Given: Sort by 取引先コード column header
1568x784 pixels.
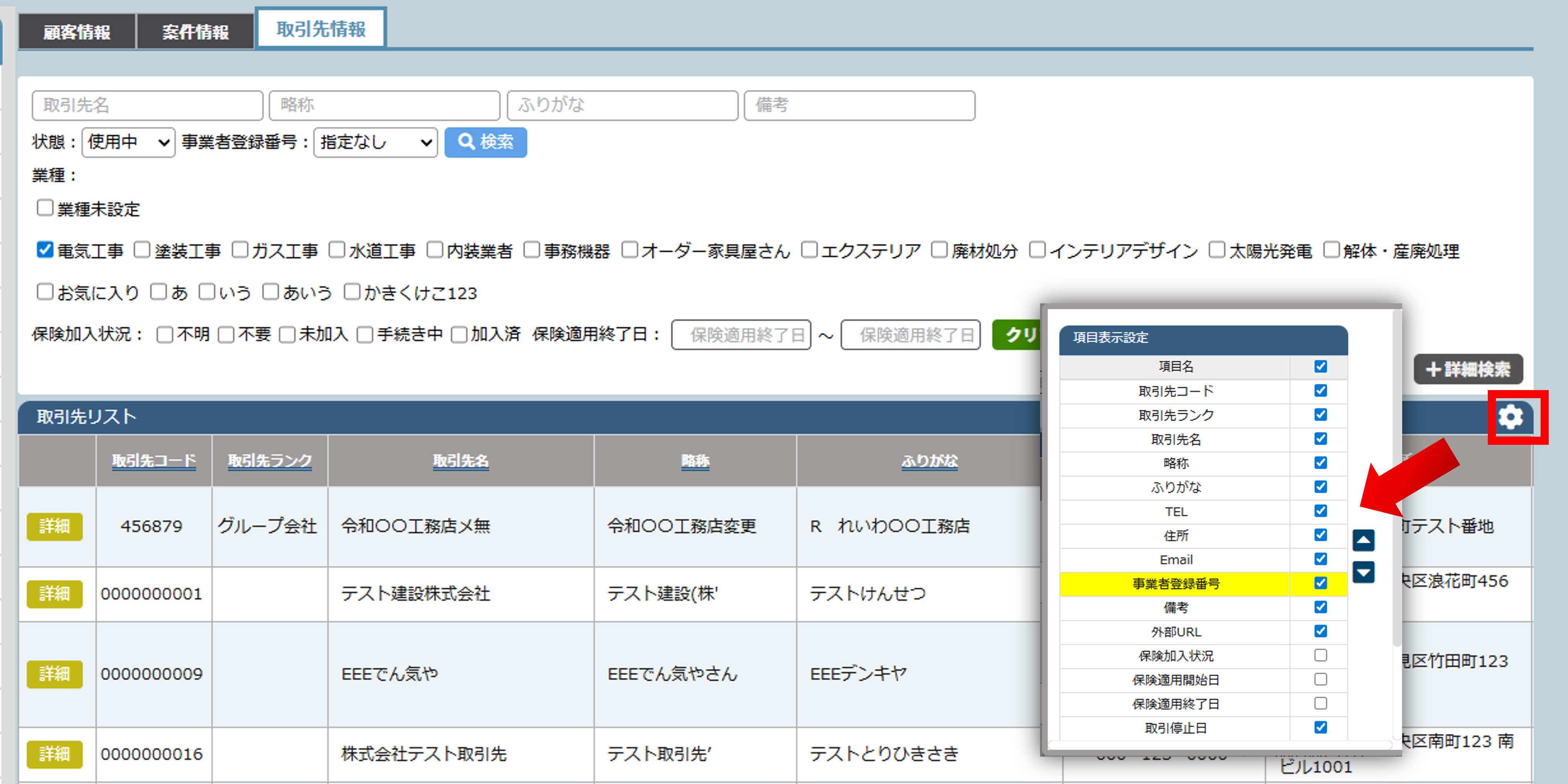Looking at the screenshot, I should (x=153, y=461).
